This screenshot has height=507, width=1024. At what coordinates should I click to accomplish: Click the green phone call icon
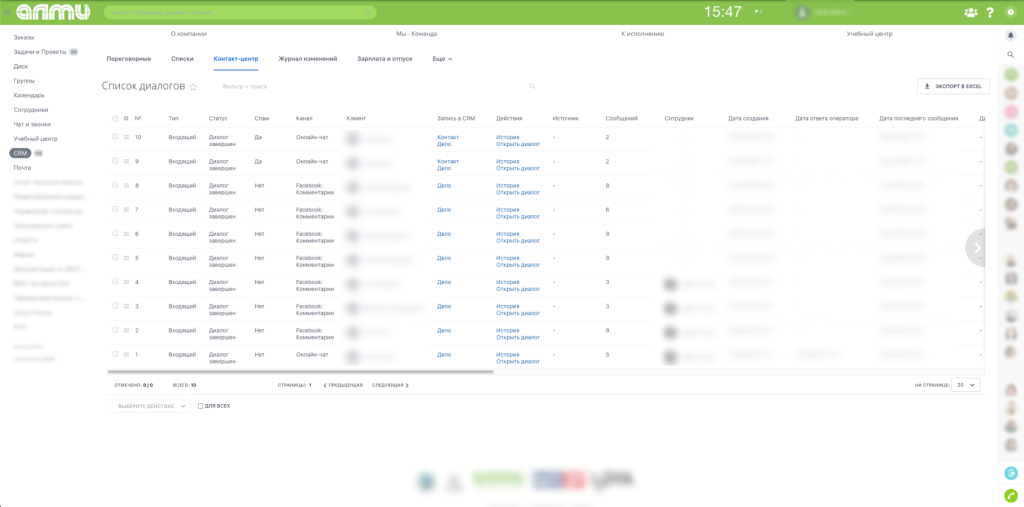tap(1010, 495)
